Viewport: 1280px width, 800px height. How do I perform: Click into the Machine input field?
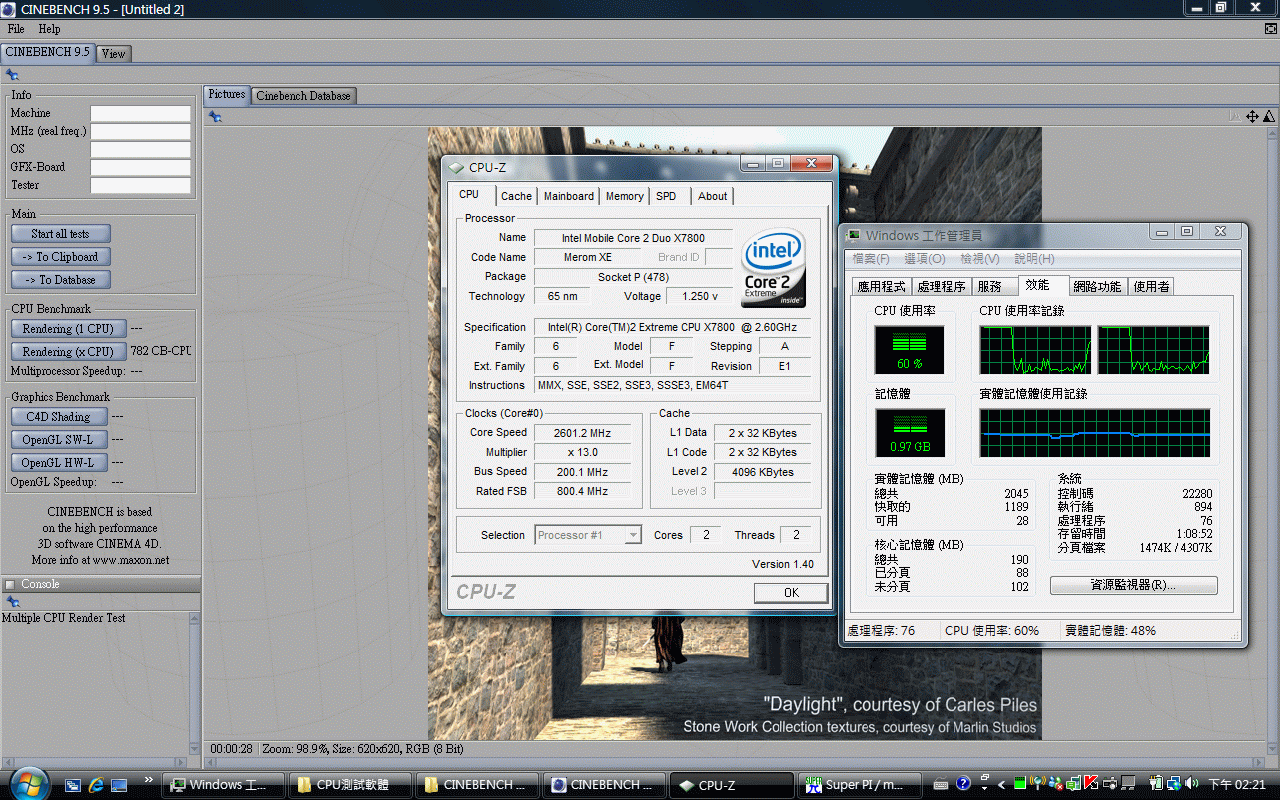[x=141, y=114]
